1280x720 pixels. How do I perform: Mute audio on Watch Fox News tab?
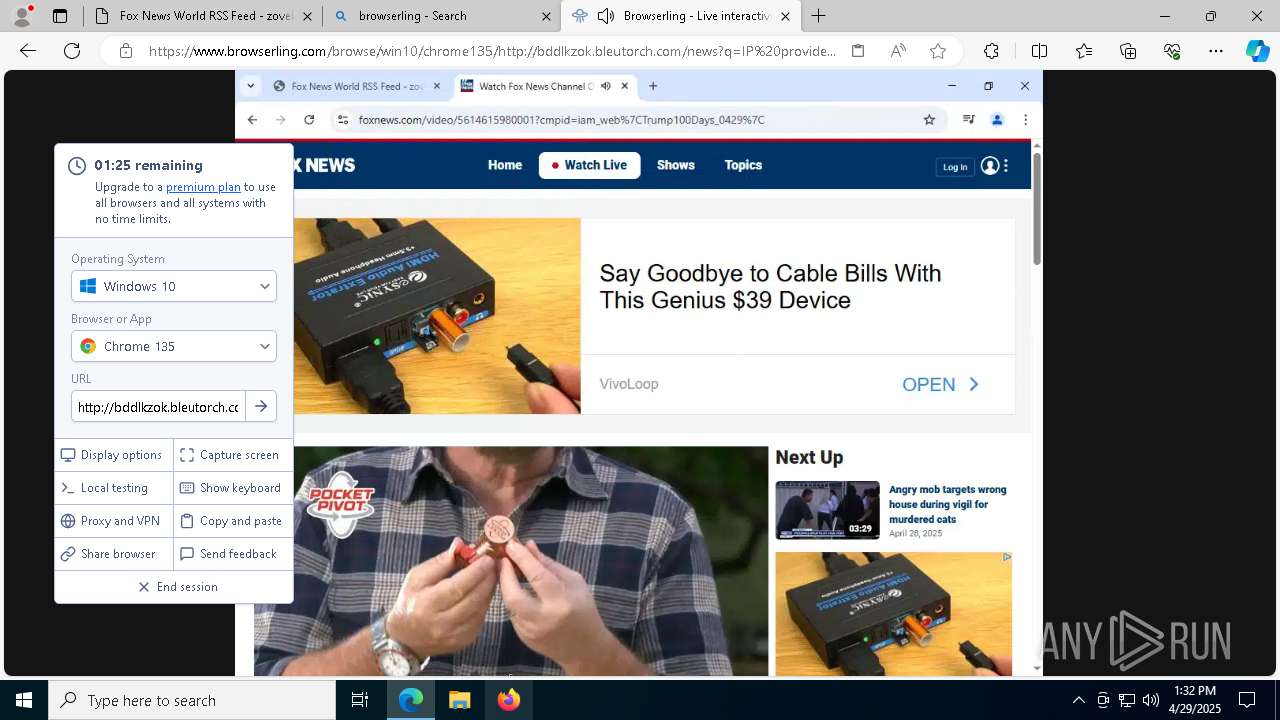(x=606, y=86)
